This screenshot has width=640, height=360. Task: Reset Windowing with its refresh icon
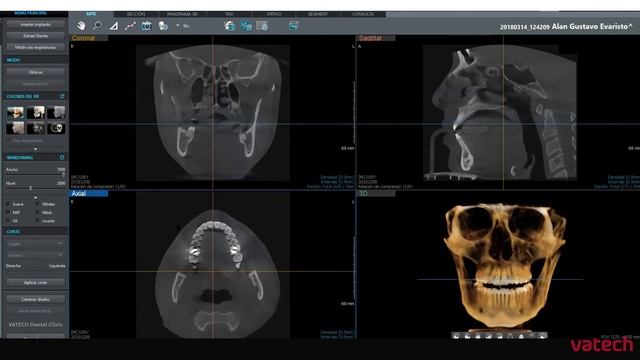[62, 157]
